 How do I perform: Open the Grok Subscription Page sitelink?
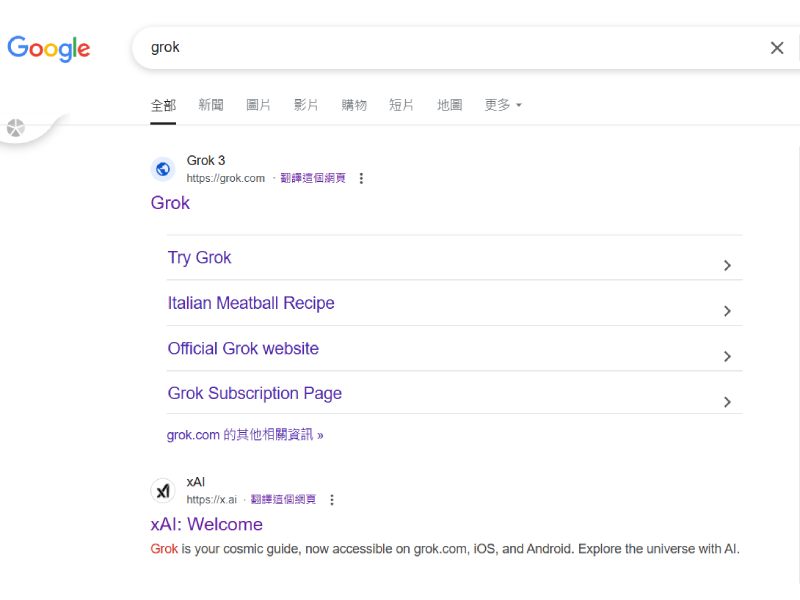click(x=255, y=393)
